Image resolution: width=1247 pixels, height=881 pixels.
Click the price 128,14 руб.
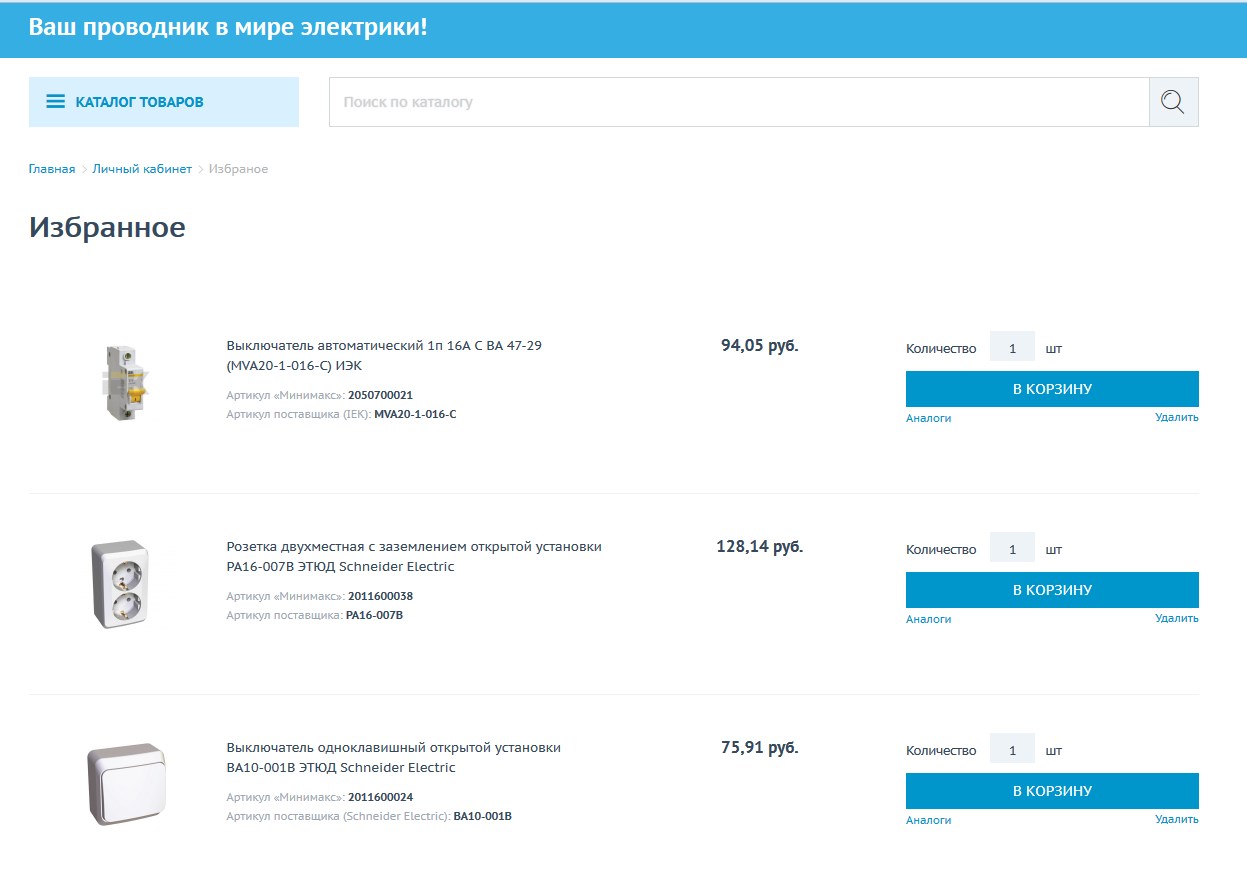(x=760, y=547)
